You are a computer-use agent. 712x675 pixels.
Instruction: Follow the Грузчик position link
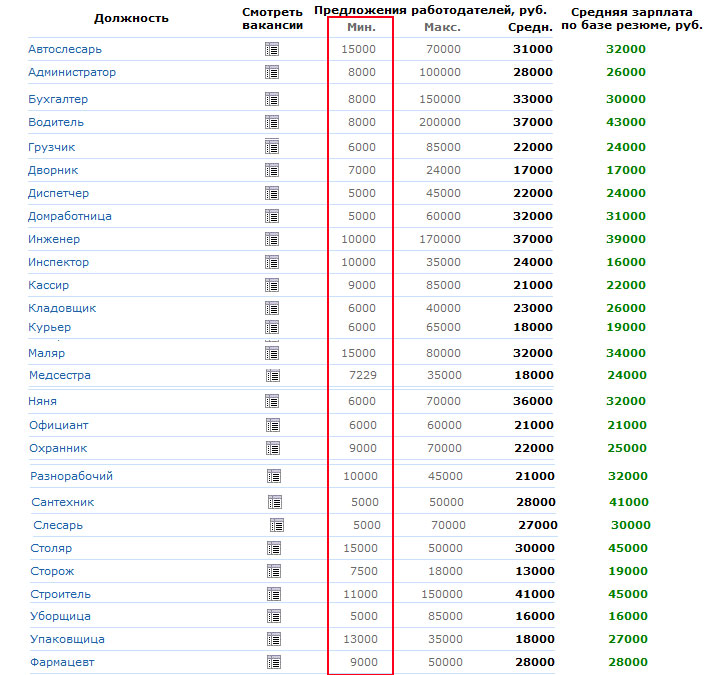pos(52,147)
